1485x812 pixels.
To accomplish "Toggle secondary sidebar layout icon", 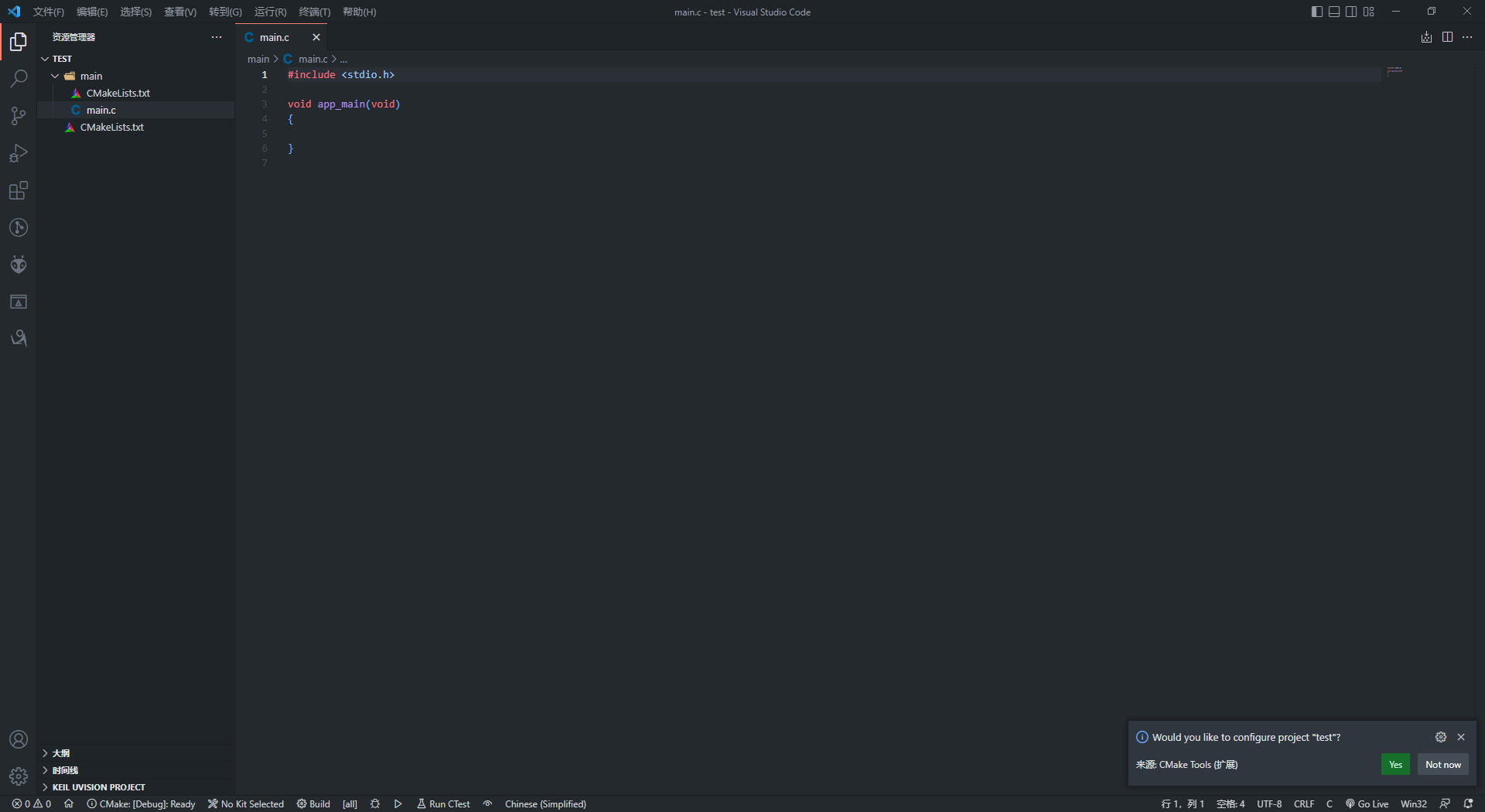I will (1351, 12).
